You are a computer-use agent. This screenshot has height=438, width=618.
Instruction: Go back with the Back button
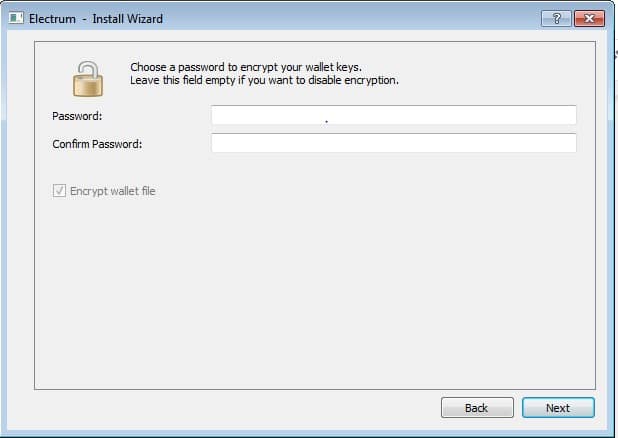[x=477, y=408]
